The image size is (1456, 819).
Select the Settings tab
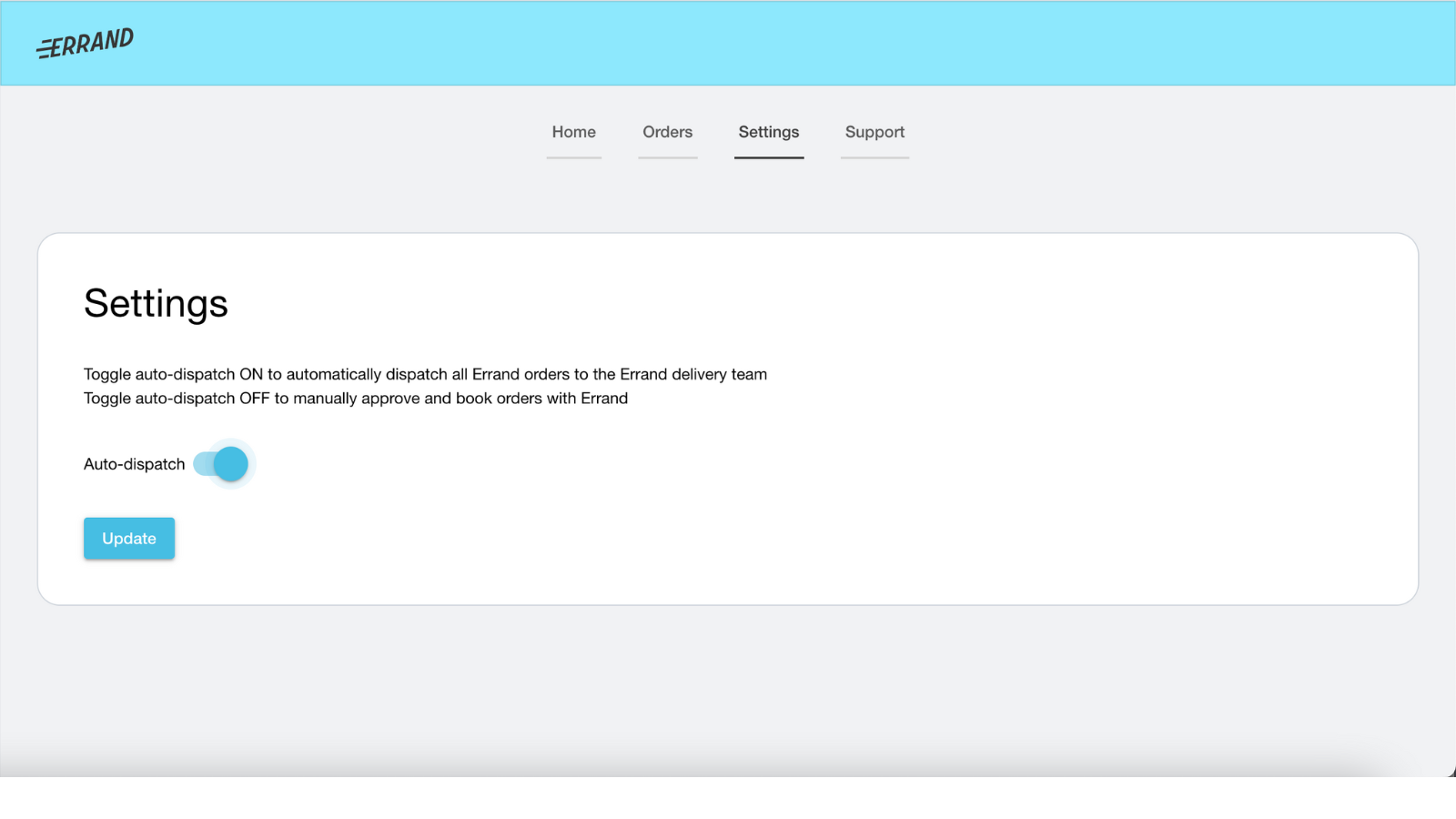click(x=769, y=133)
